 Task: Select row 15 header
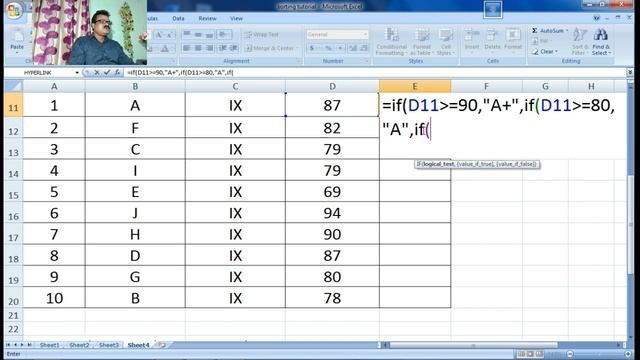(x=13, y=191)
